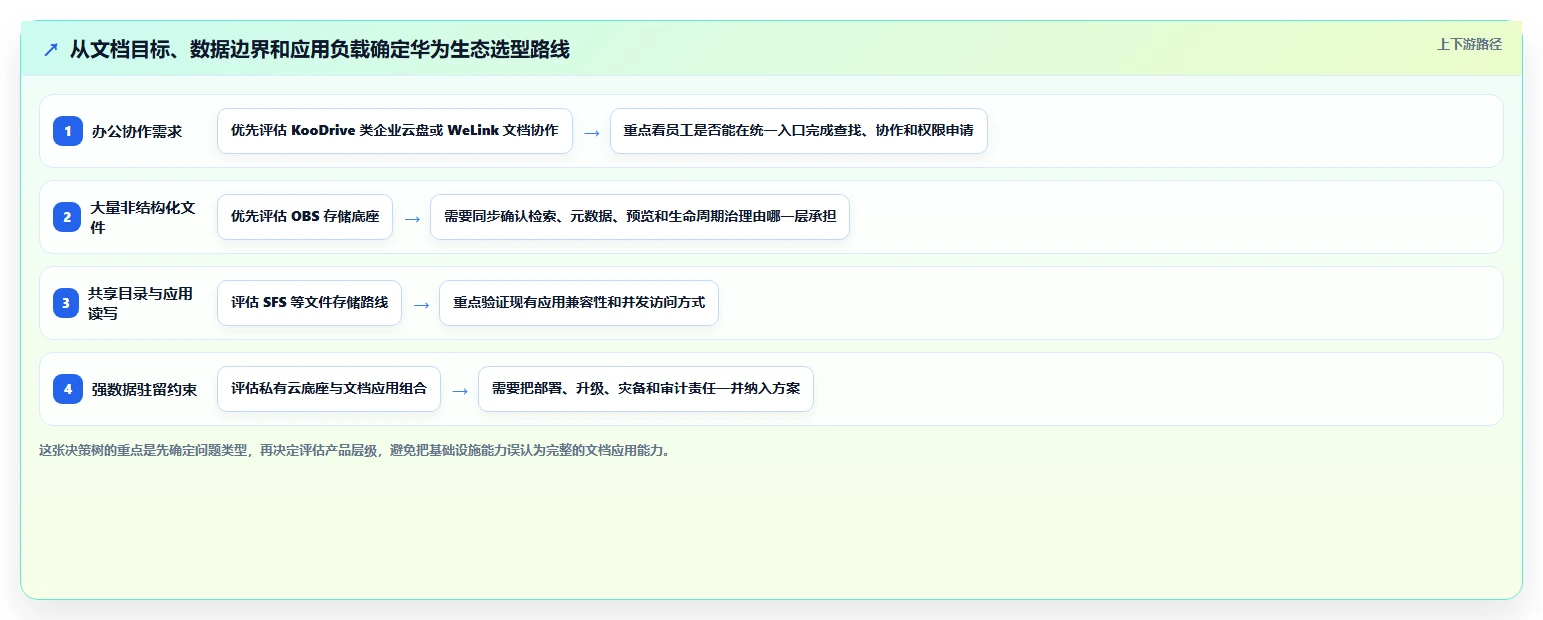Click the panel title '从文档目标、数据边界...'
Screen dimensions: 1543x620
click(x=320, y=49)
